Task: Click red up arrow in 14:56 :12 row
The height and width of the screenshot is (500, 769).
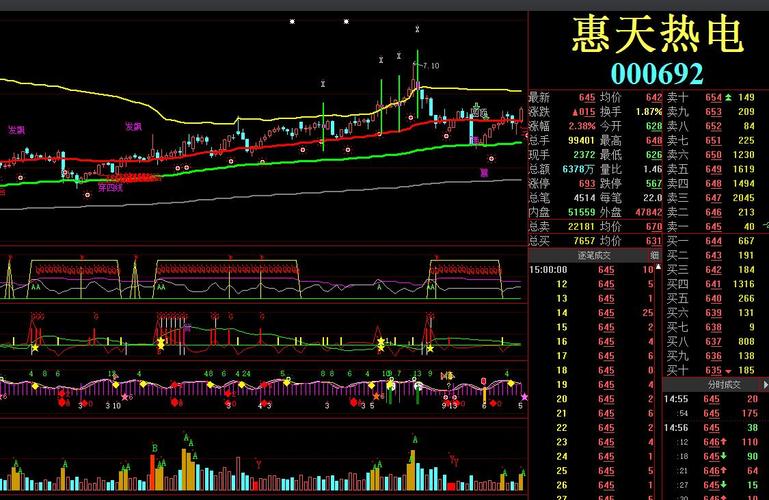Action: [723, 442]
